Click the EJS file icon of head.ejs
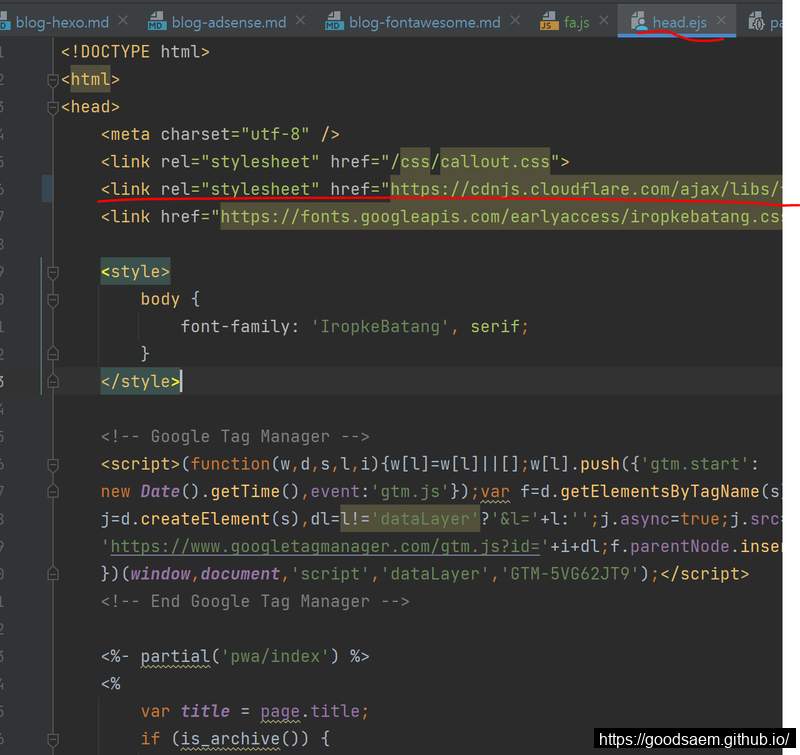 click(x=638, y=21)
